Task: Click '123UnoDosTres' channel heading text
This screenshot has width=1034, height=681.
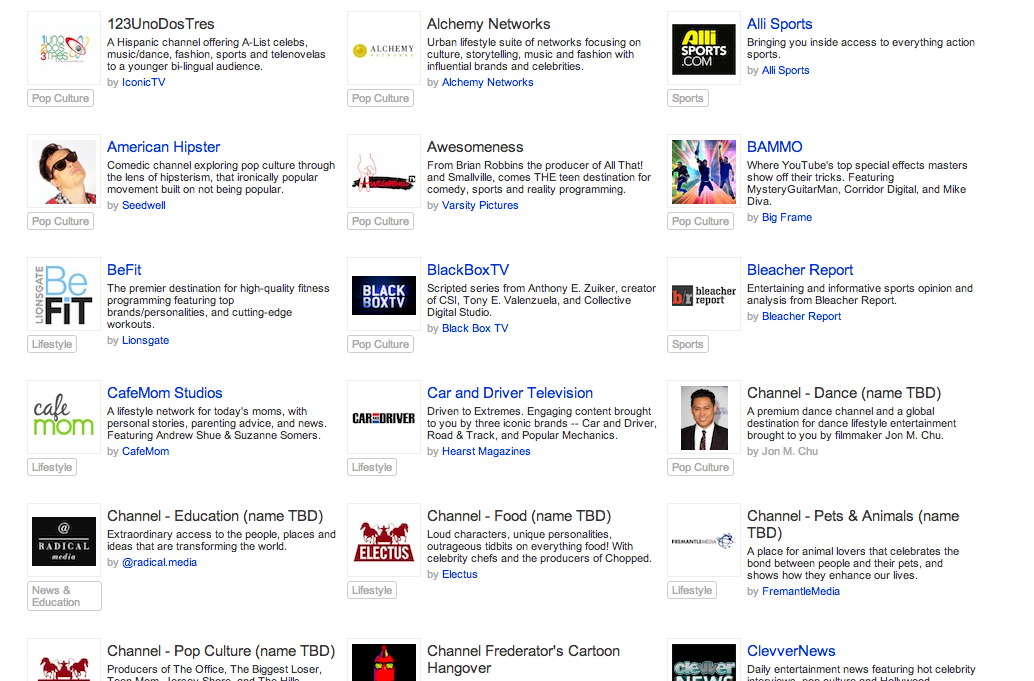Action: click(161, 24)
